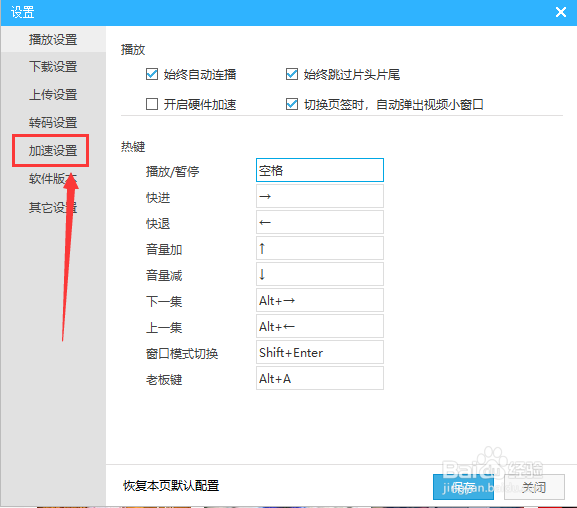Switch to 下载设置 tab
The image size is (577, 508).
(53, 67)
